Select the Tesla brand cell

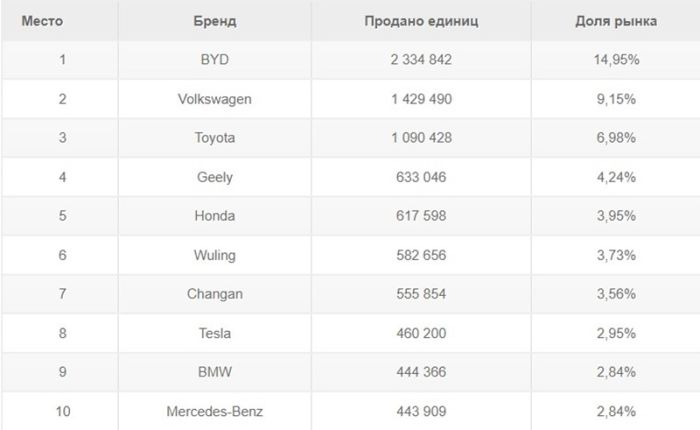point(215,333)
